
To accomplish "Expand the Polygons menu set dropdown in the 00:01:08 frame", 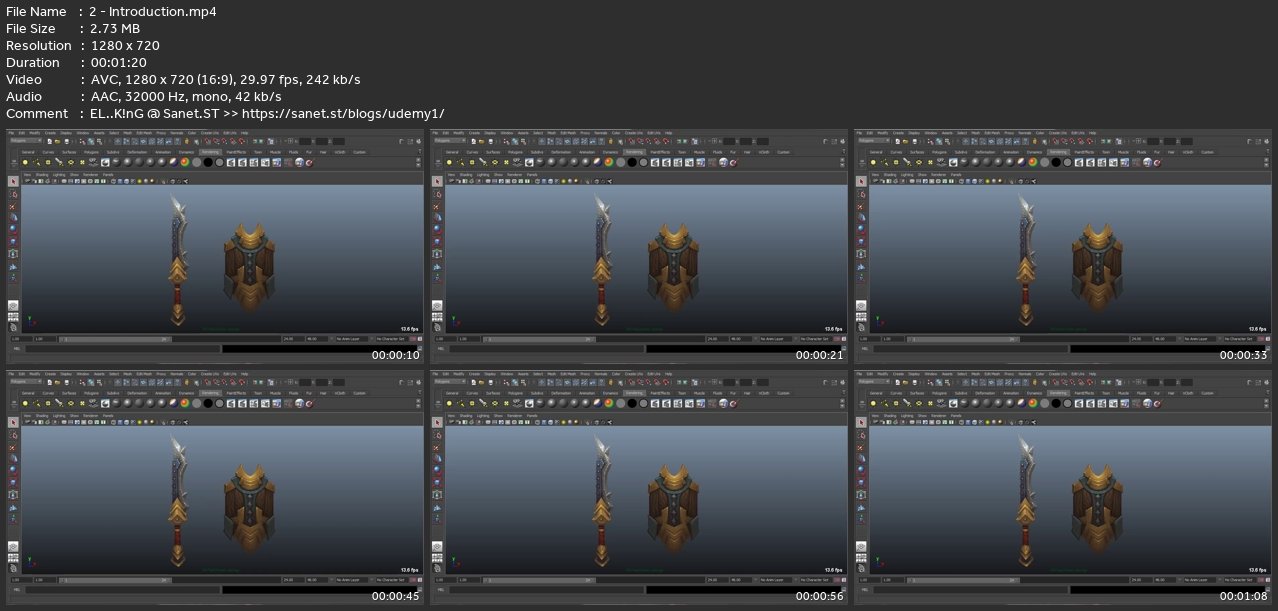I will [x=874, y=381].
